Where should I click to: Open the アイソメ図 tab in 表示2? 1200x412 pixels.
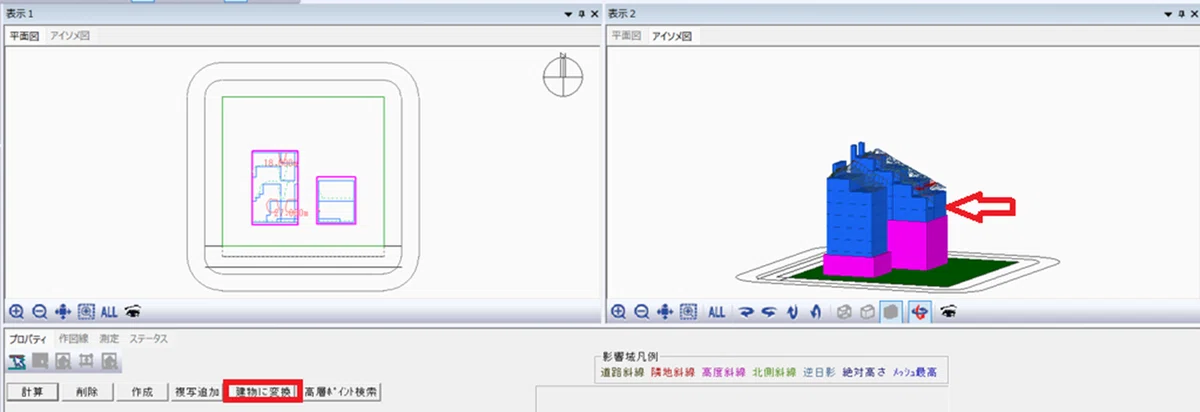[x=674, y=36]
